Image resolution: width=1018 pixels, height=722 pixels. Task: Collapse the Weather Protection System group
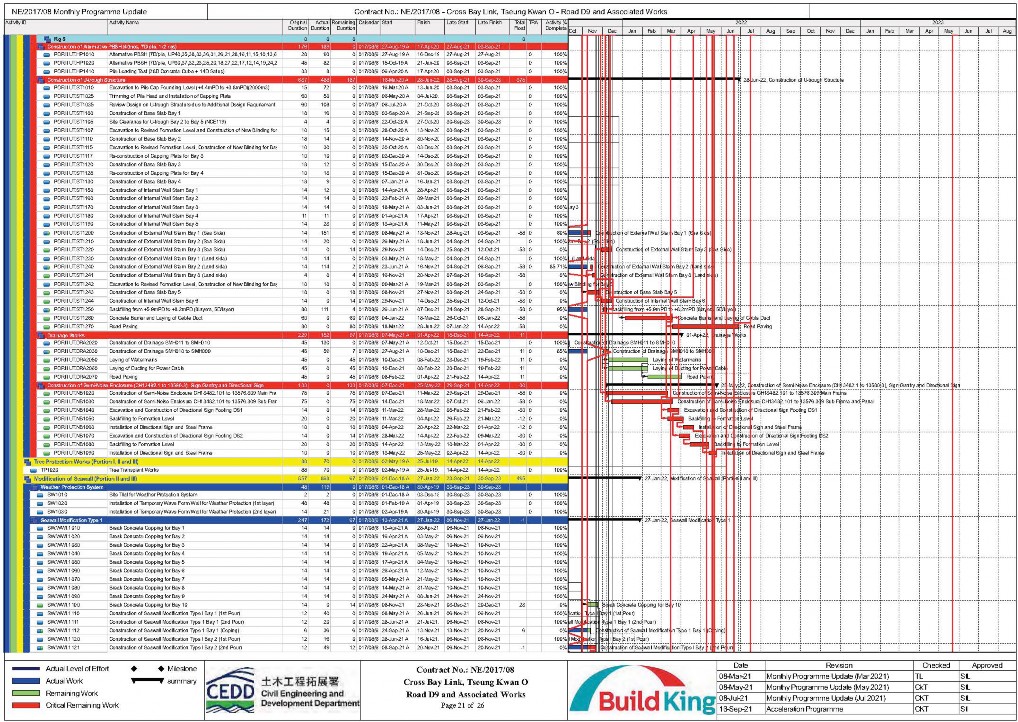32,486
